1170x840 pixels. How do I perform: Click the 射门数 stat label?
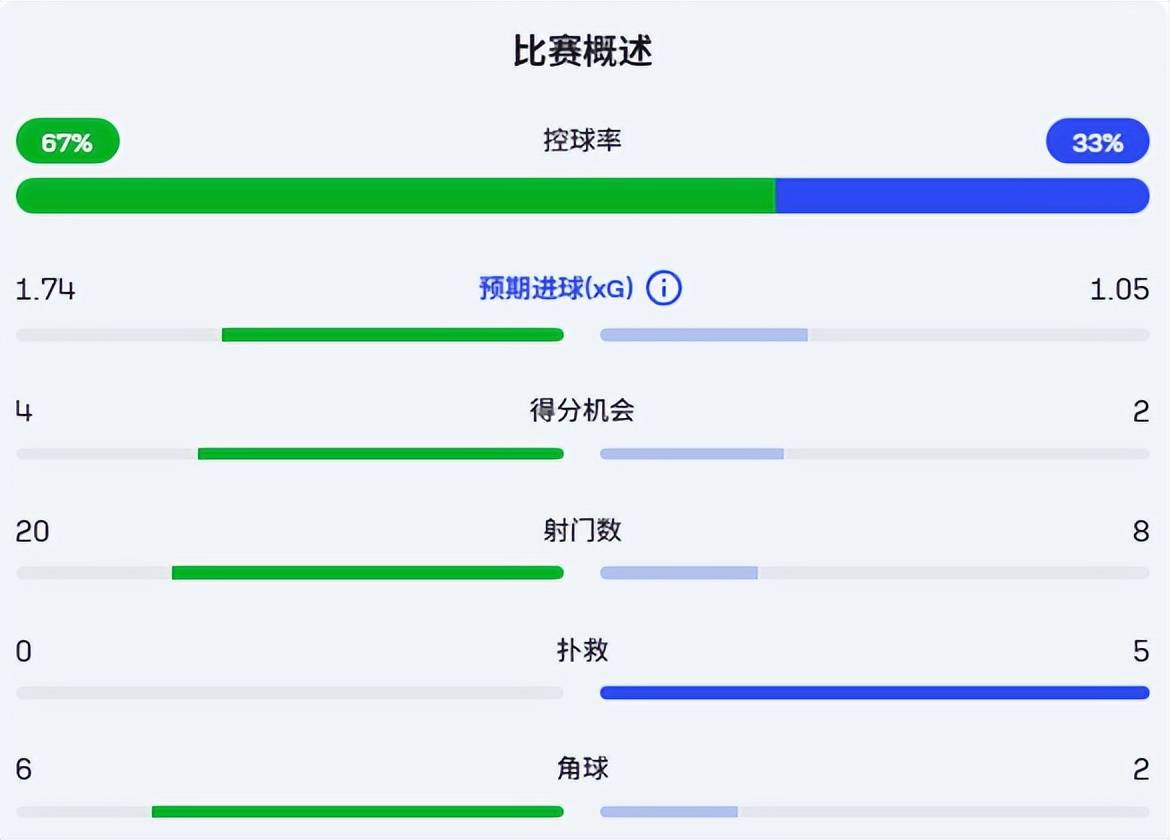point(583,531)
